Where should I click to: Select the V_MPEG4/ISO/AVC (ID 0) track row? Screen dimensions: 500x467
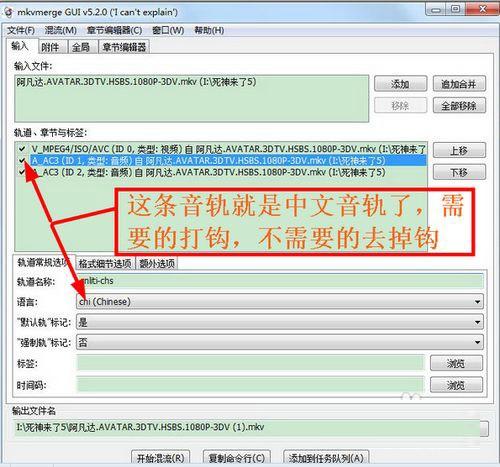click(x=229, y=148)
